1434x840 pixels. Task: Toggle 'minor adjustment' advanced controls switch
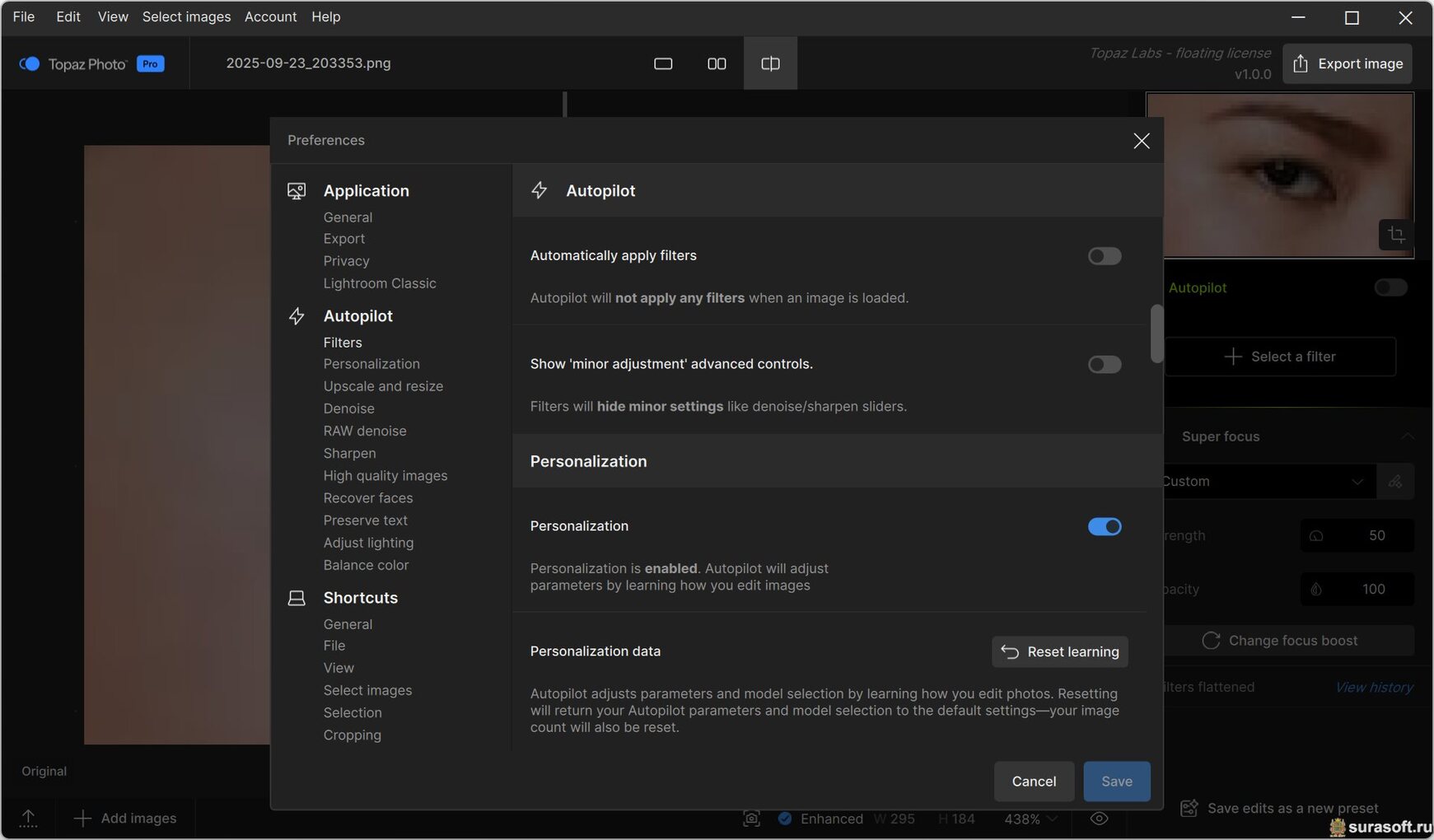point(1104,365)
